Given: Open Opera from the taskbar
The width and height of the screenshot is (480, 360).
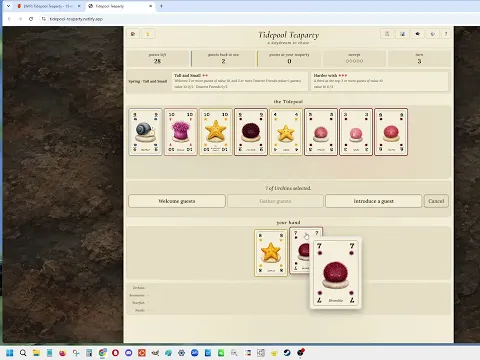Looking at the screenshot, I should [115, 353].
